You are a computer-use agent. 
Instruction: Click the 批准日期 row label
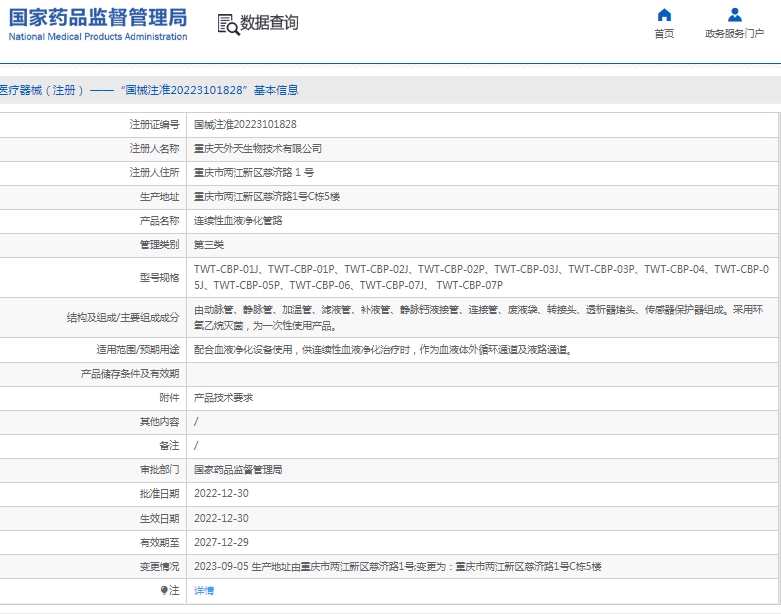coord(159,493)
